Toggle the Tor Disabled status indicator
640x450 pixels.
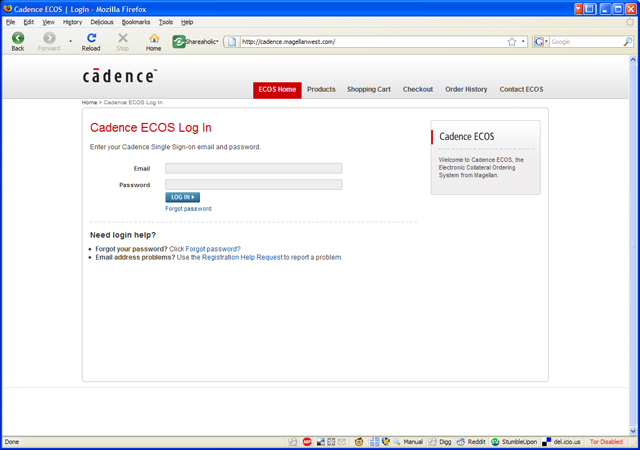[x=606, y=442]
